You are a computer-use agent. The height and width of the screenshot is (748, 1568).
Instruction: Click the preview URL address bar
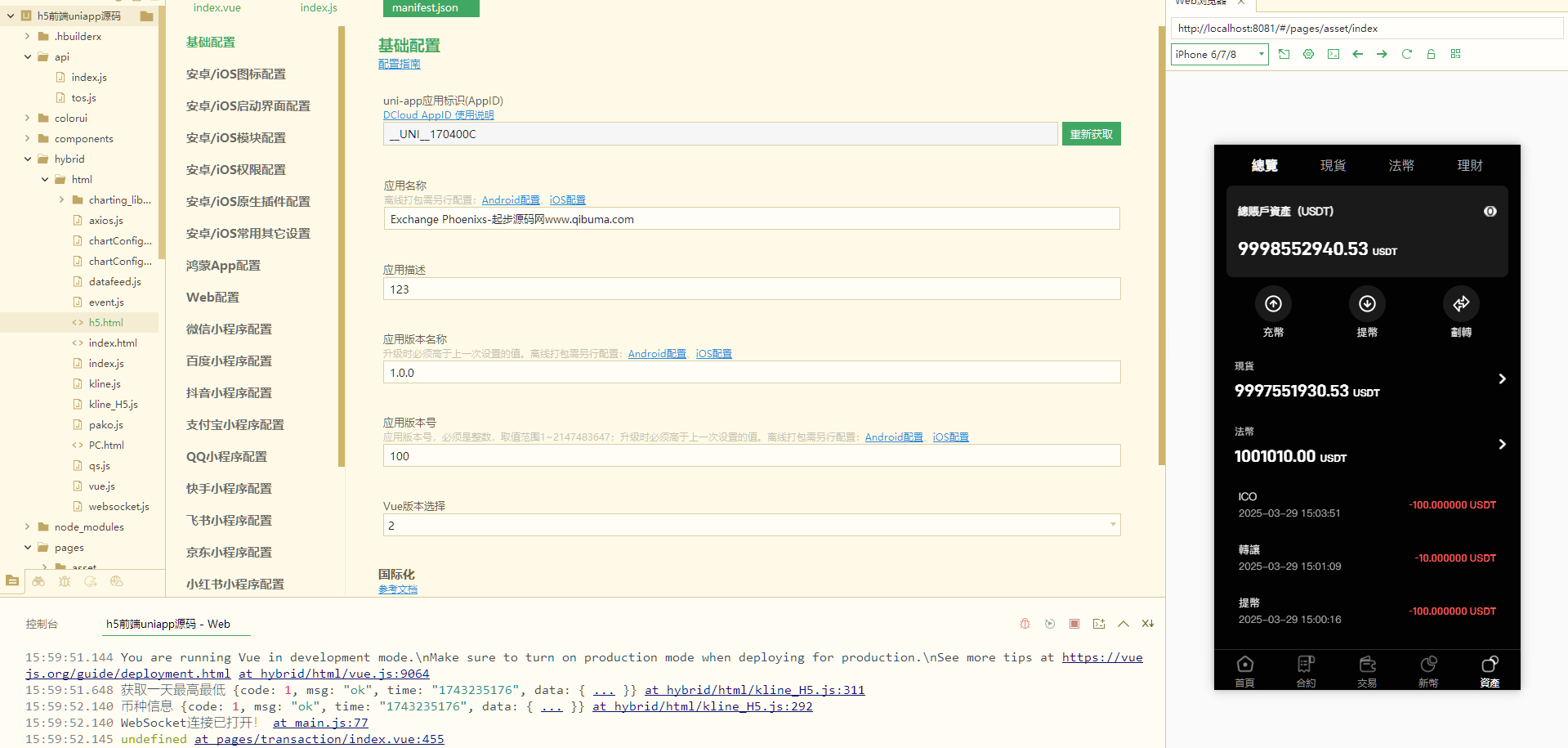click(x=1367, y=29)
